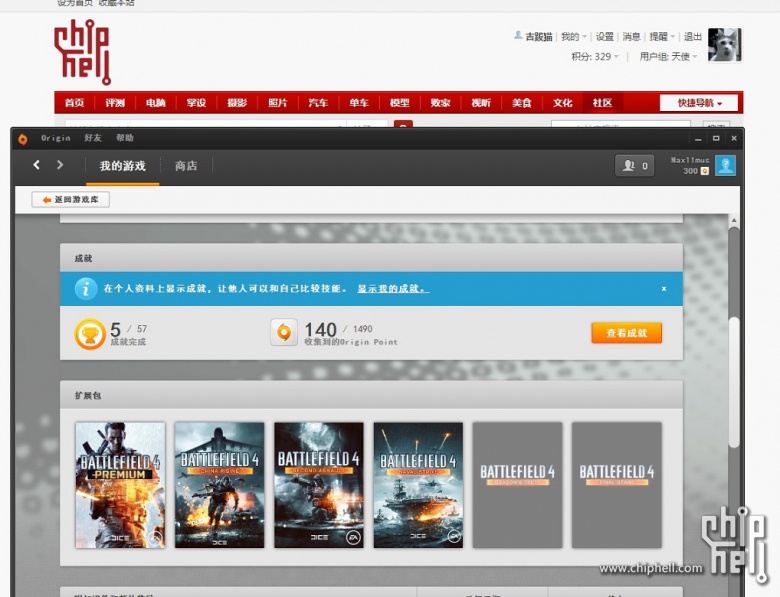Click the 设置 link on Chiphell

pos(605,37)
